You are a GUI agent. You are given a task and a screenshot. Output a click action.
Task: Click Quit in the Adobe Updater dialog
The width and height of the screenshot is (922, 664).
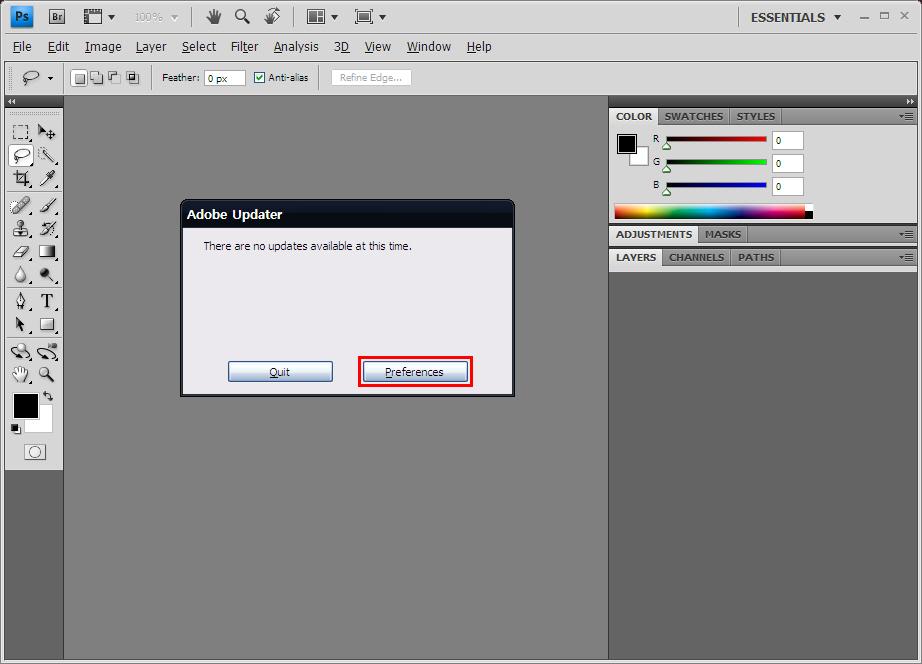coord(280,372)
